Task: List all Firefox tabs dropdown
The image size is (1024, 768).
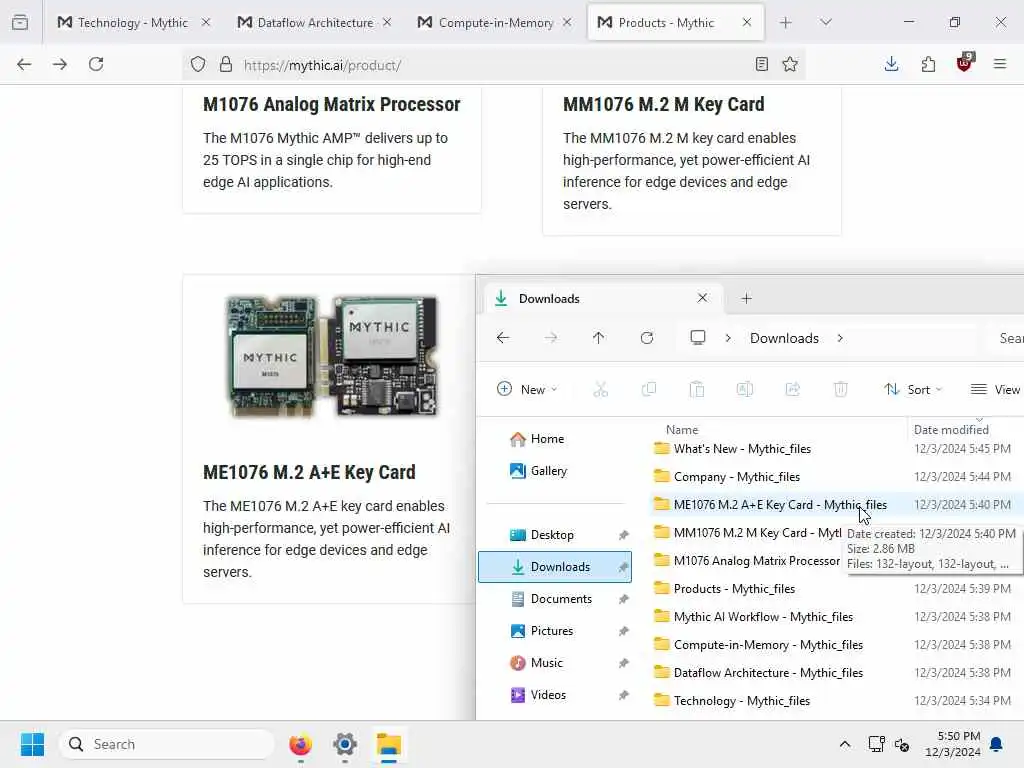Action: point(826,23)
